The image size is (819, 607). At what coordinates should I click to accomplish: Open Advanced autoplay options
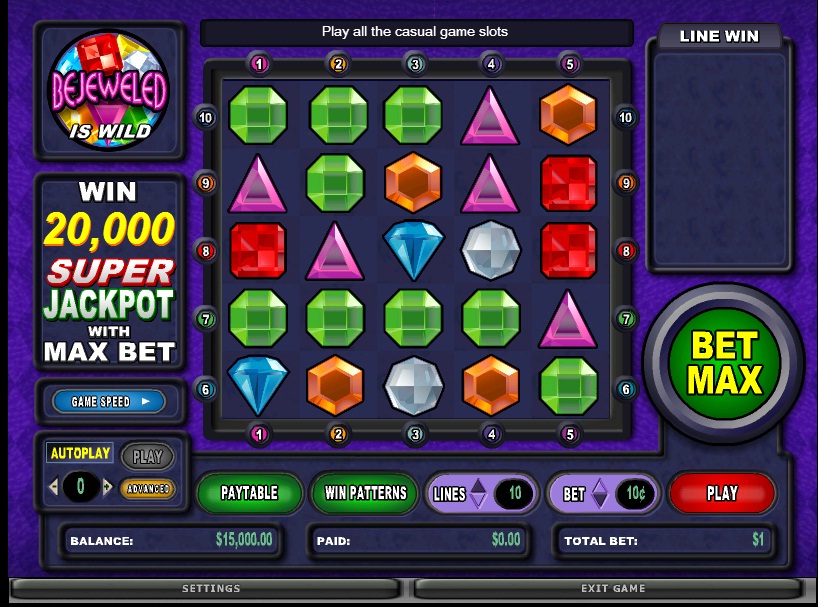click(x=148, y=489)
